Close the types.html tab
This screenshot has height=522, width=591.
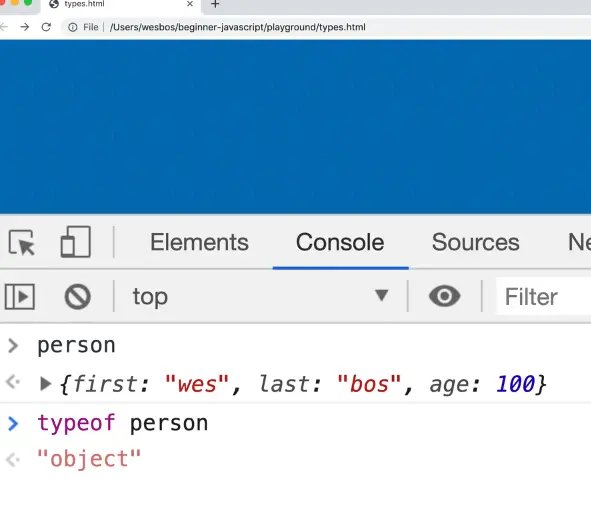190,4
